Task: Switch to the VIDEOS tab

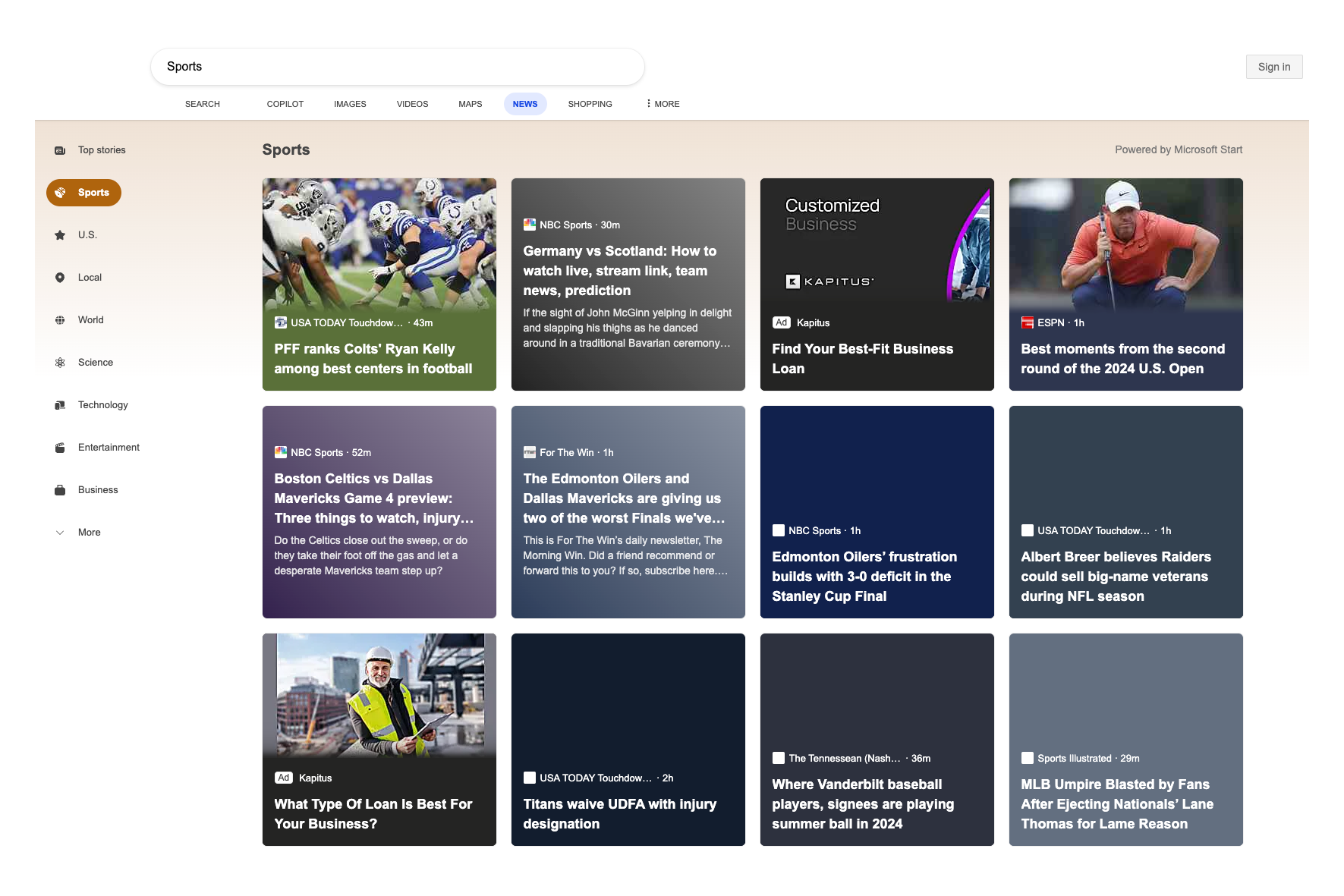Action: pyautogui.click(x=412, y=104)
